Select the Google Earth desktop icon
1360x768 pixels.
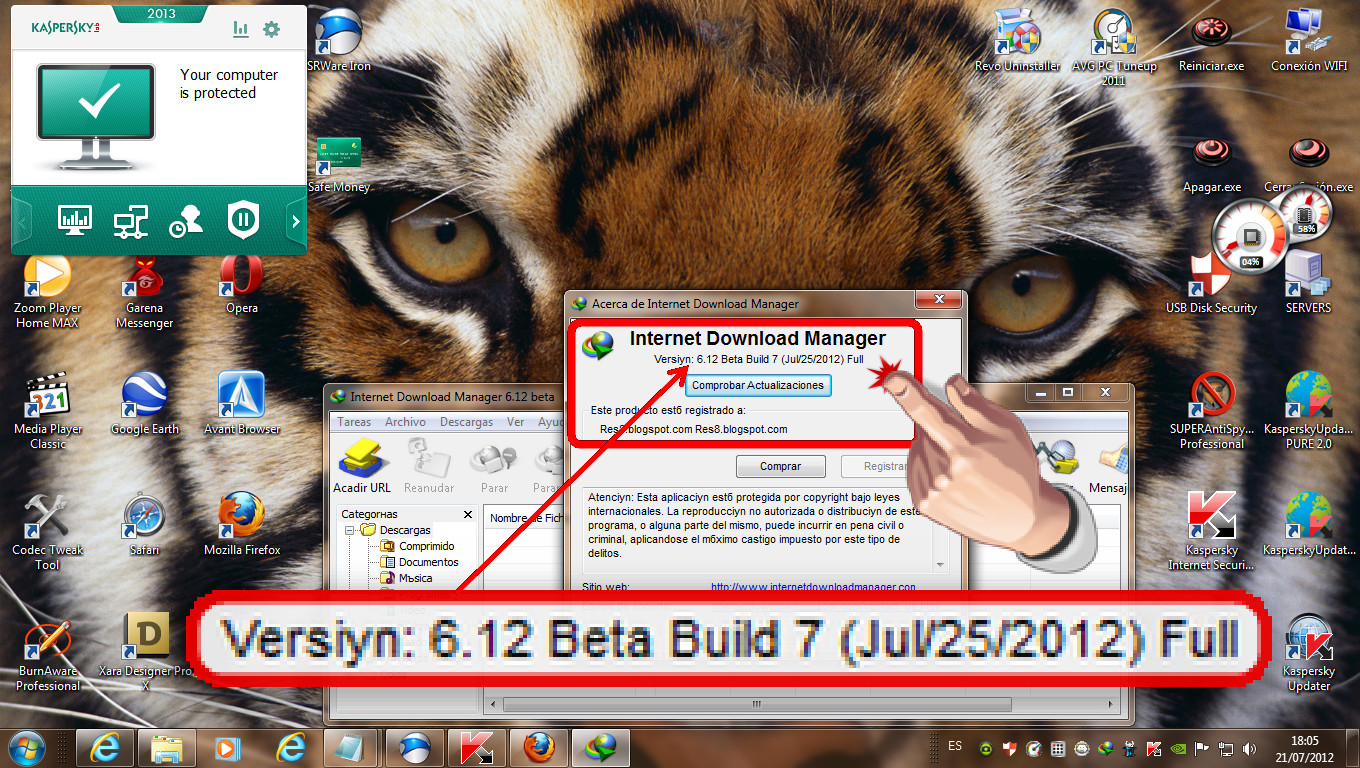coord(144,405)
